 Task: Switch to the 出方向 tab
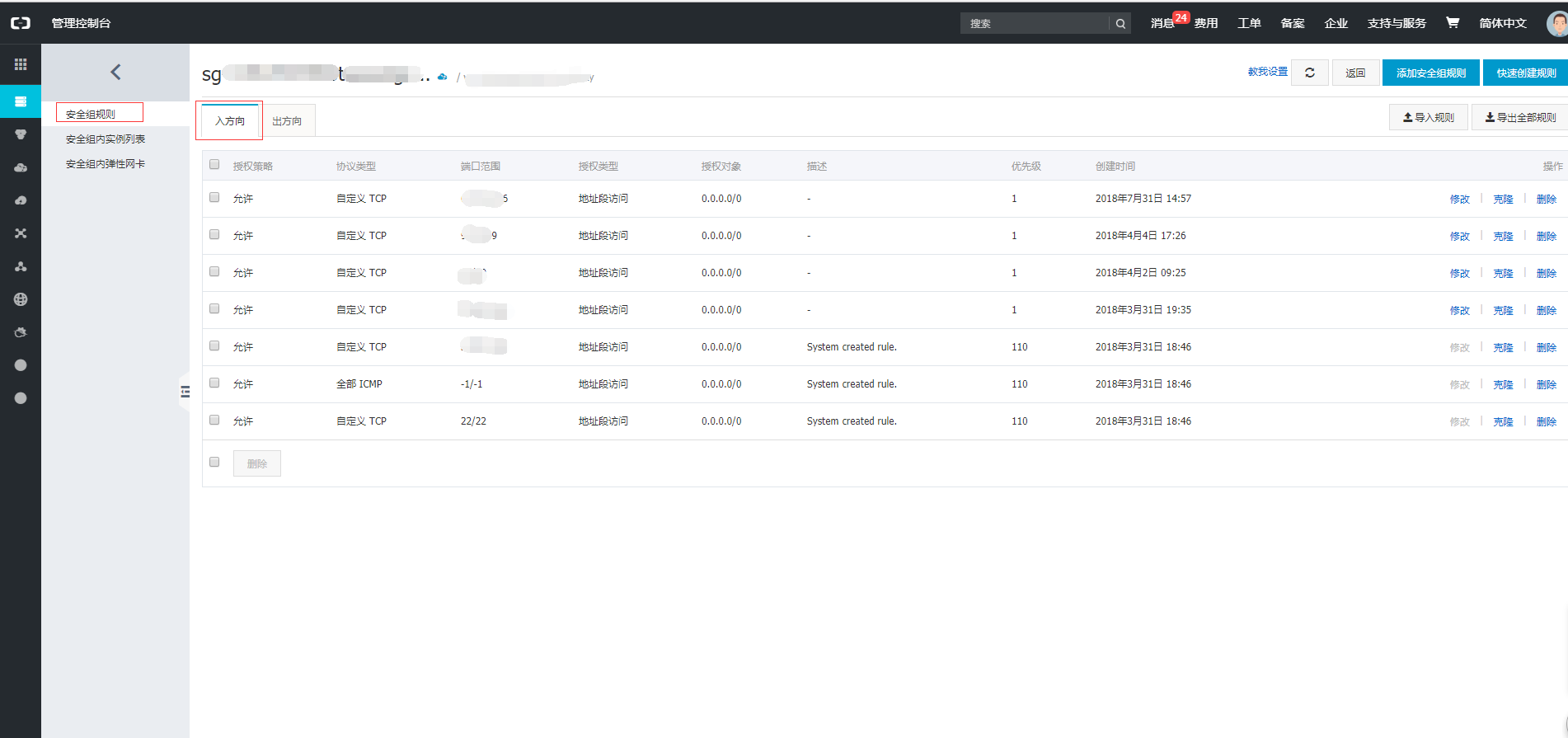click(x=287, y=121)
